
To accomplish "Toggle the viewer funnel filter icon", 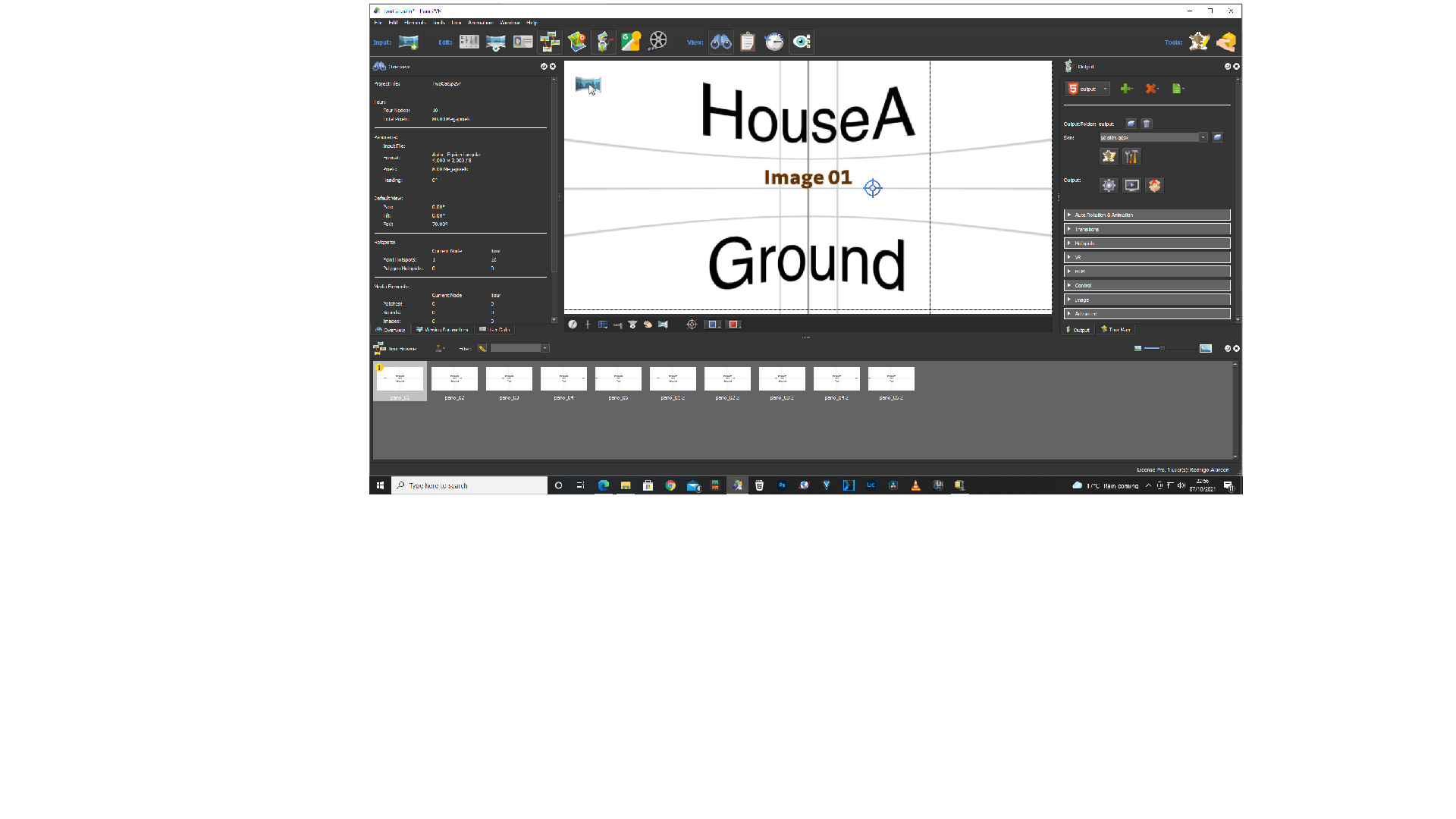I will click(632, 325).
